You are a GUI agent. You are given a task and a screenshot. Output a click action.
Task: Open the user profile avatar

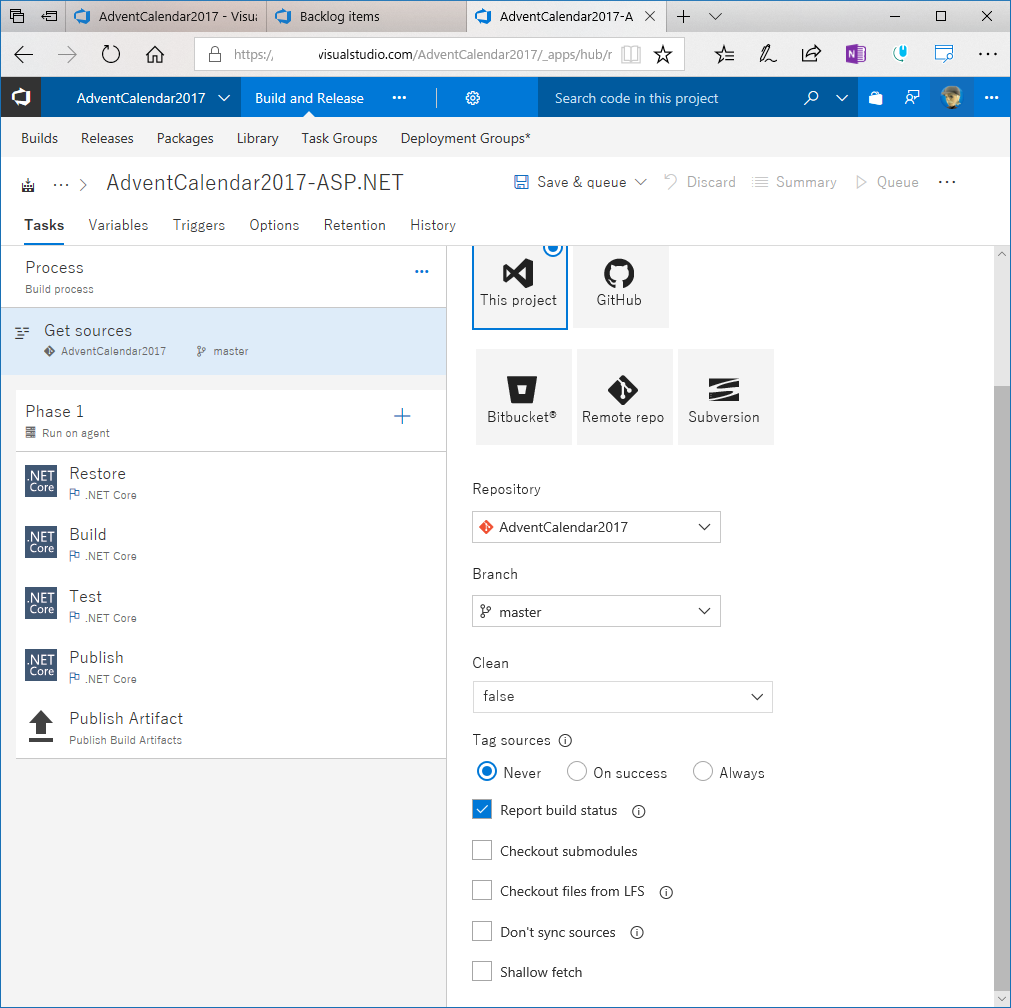click(952, 97)
